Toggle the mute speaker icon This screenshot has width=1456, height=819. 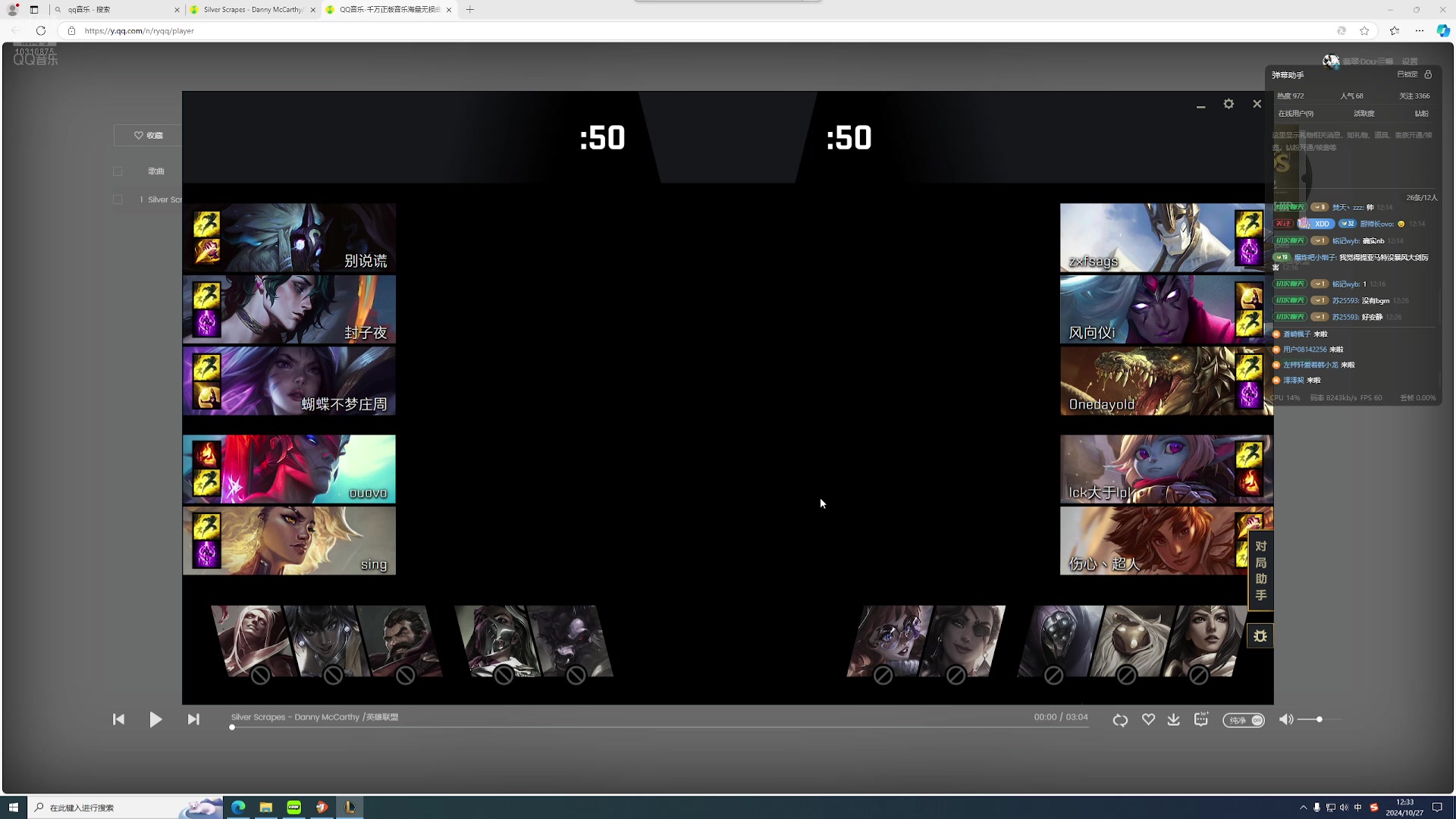[1286, 719]
